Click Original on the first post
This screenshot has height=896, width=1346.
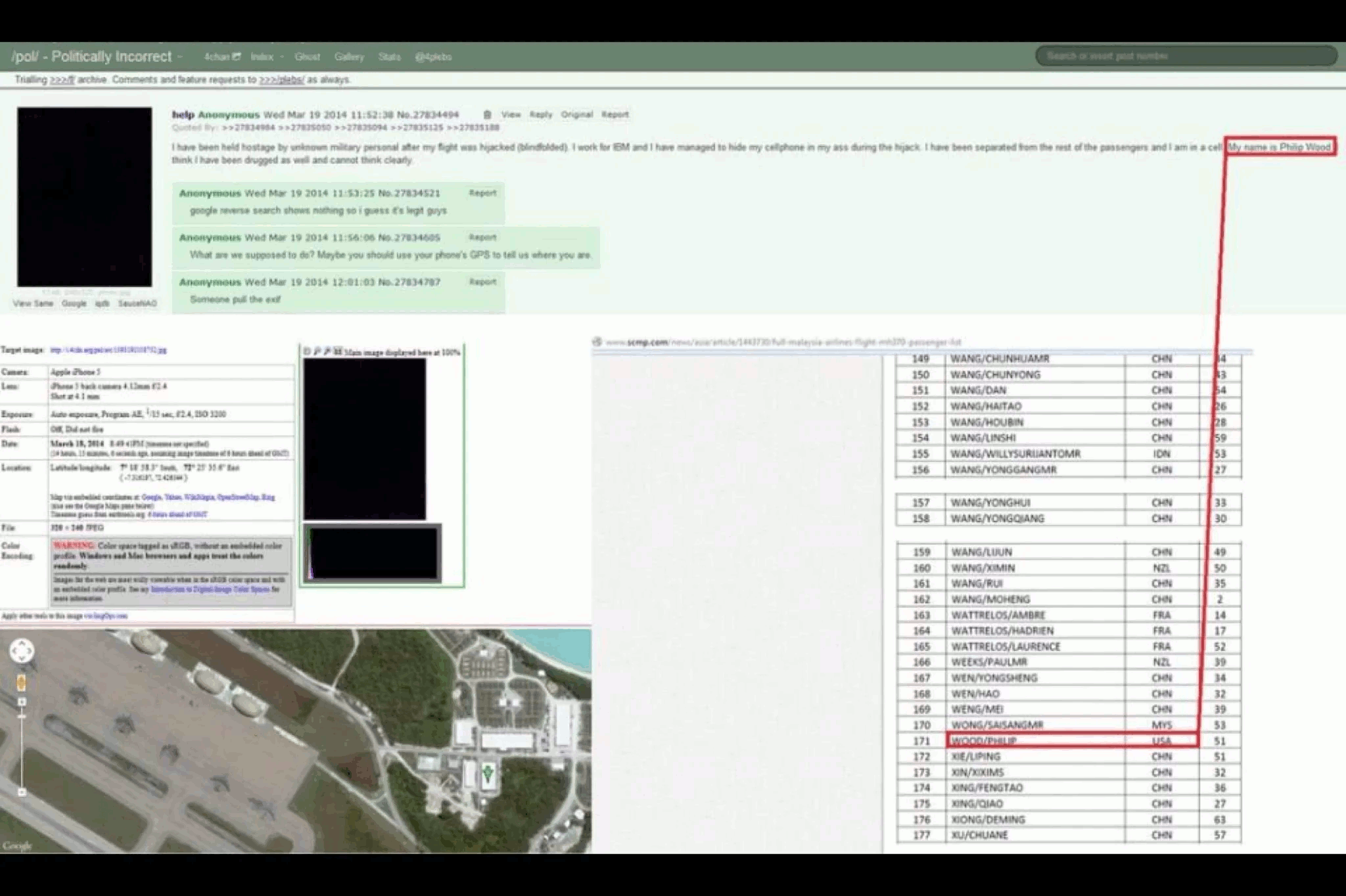tap(577, 114)
